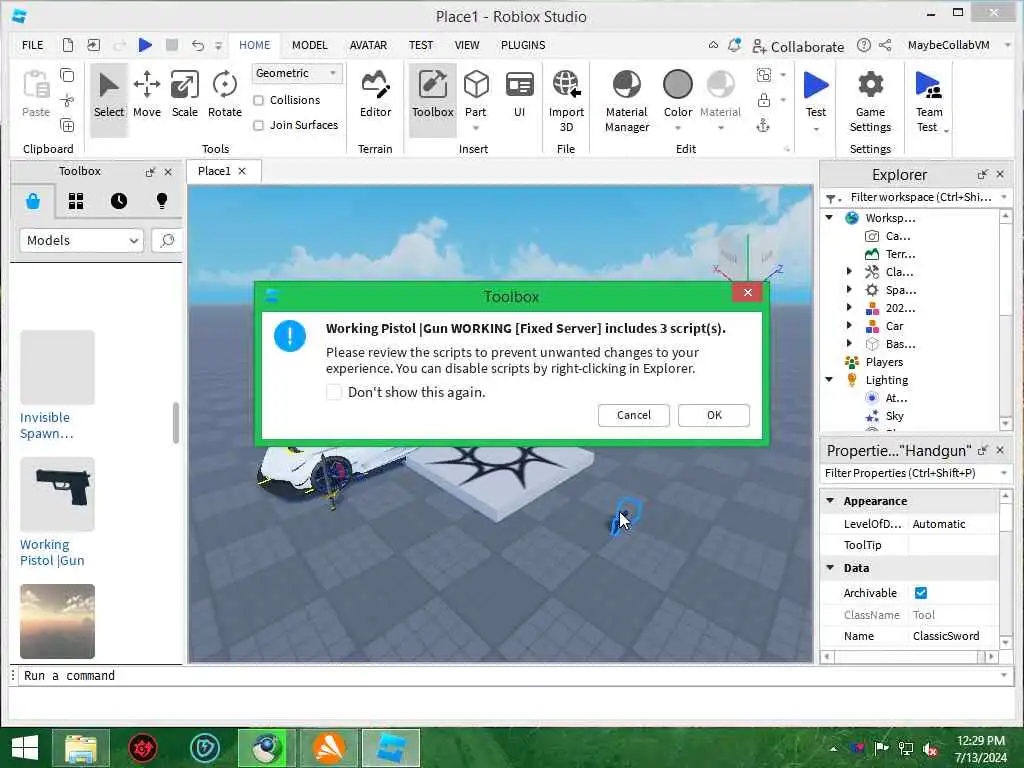Open Toolbox Creations lightbulb tab
Screen dimensions: 1024x768
point(162,201)
